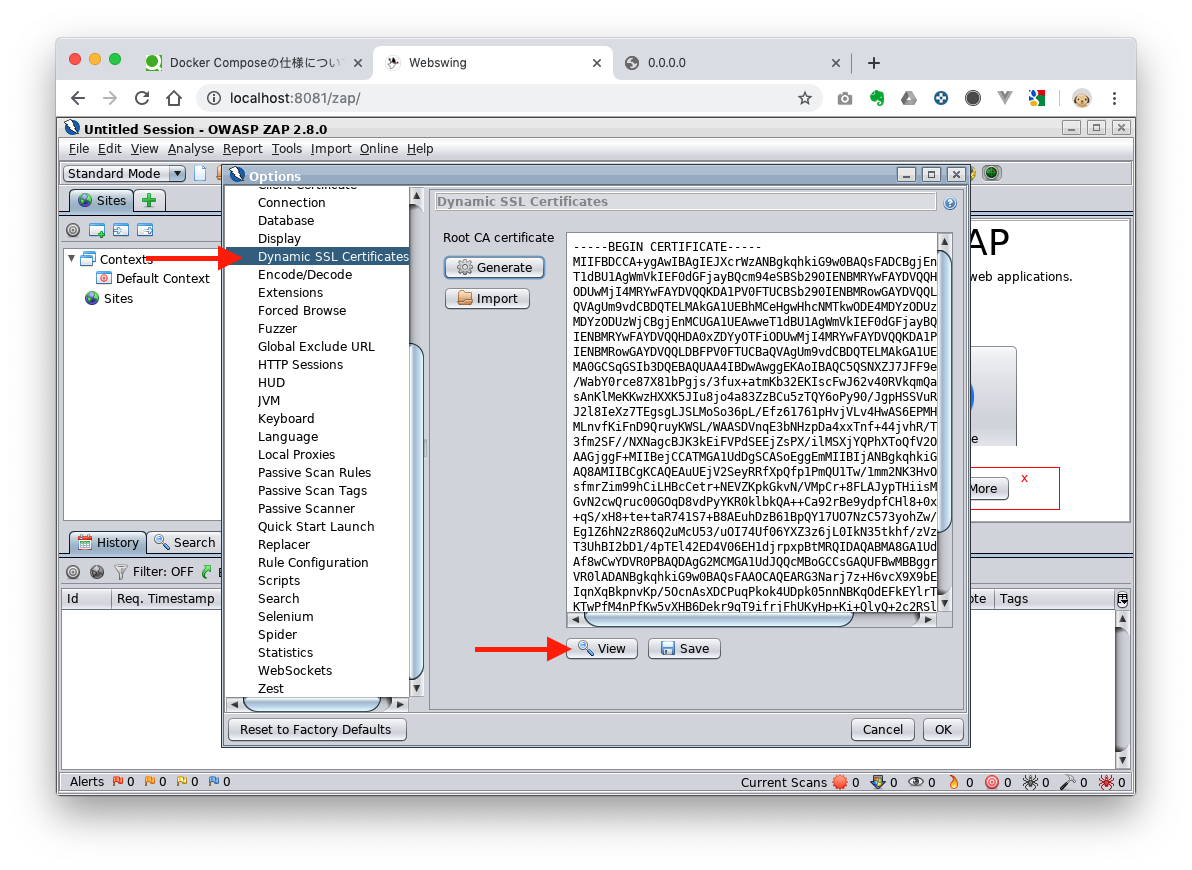The width and height of the screenshot is (1192, 870).
Task: Open the Analyse menu
Action: pos(191,149)
